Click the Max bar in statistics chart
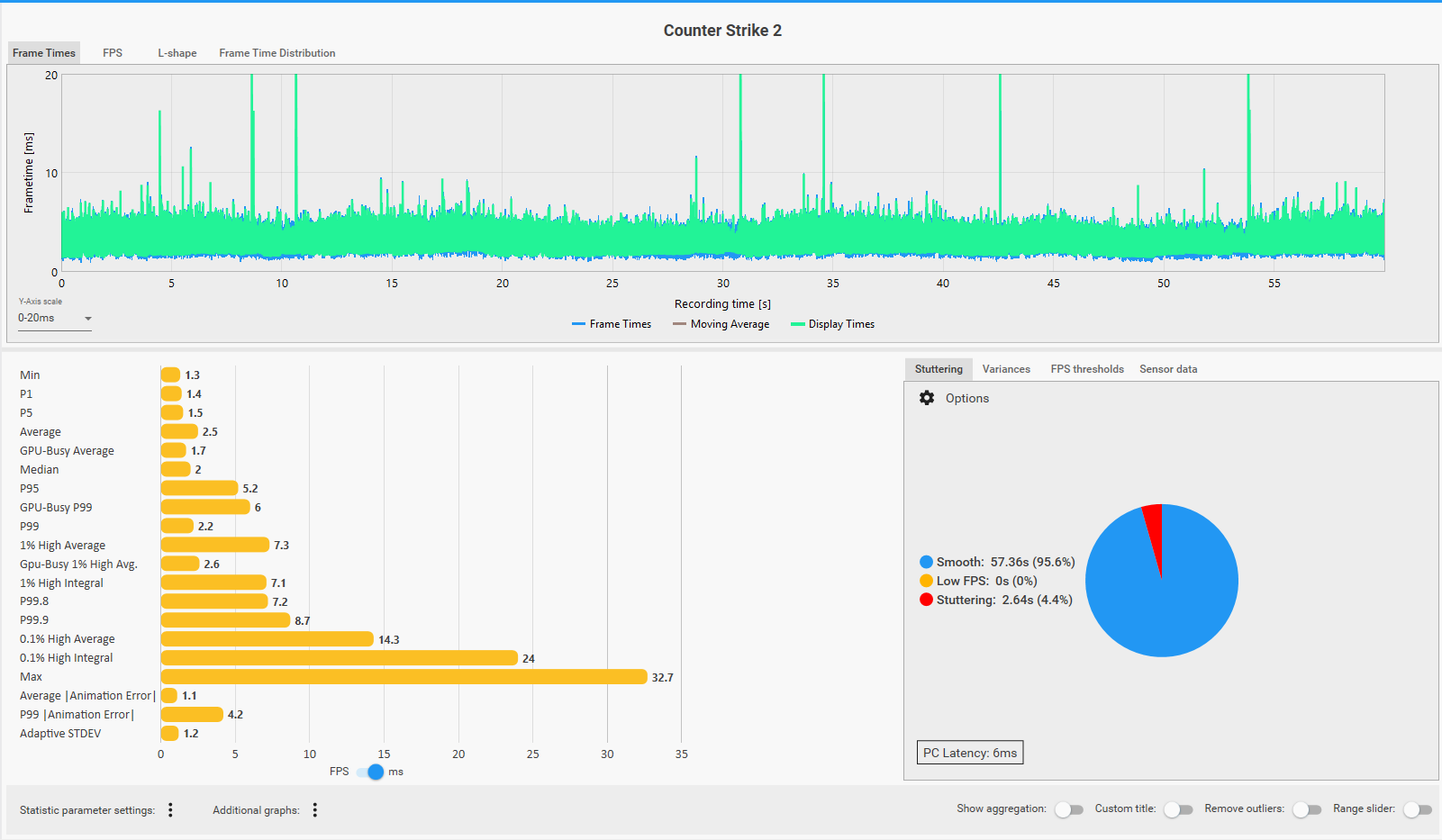 [404, 677]
